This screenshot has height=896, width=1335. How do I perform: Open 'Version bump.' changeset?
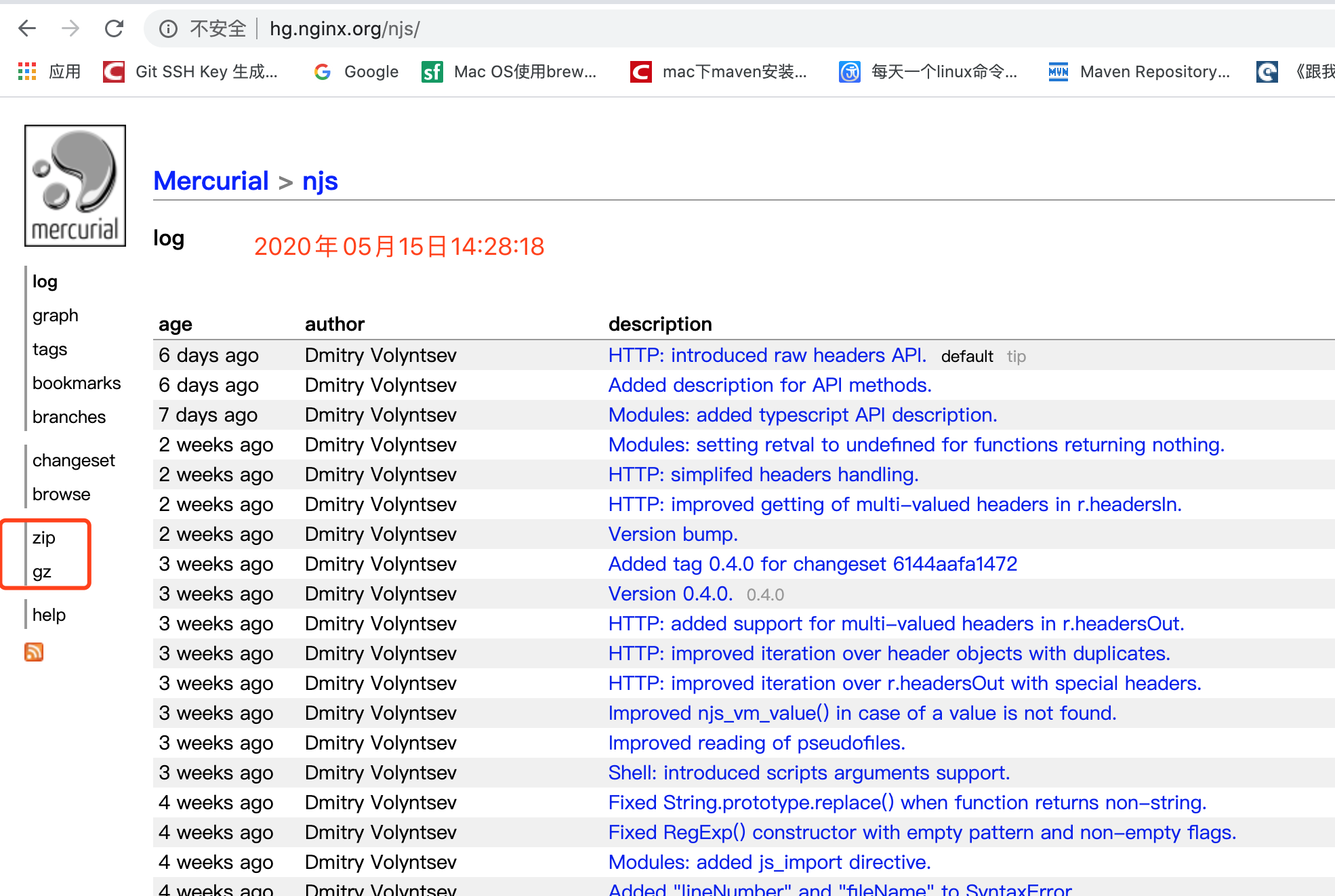(673, 534)
